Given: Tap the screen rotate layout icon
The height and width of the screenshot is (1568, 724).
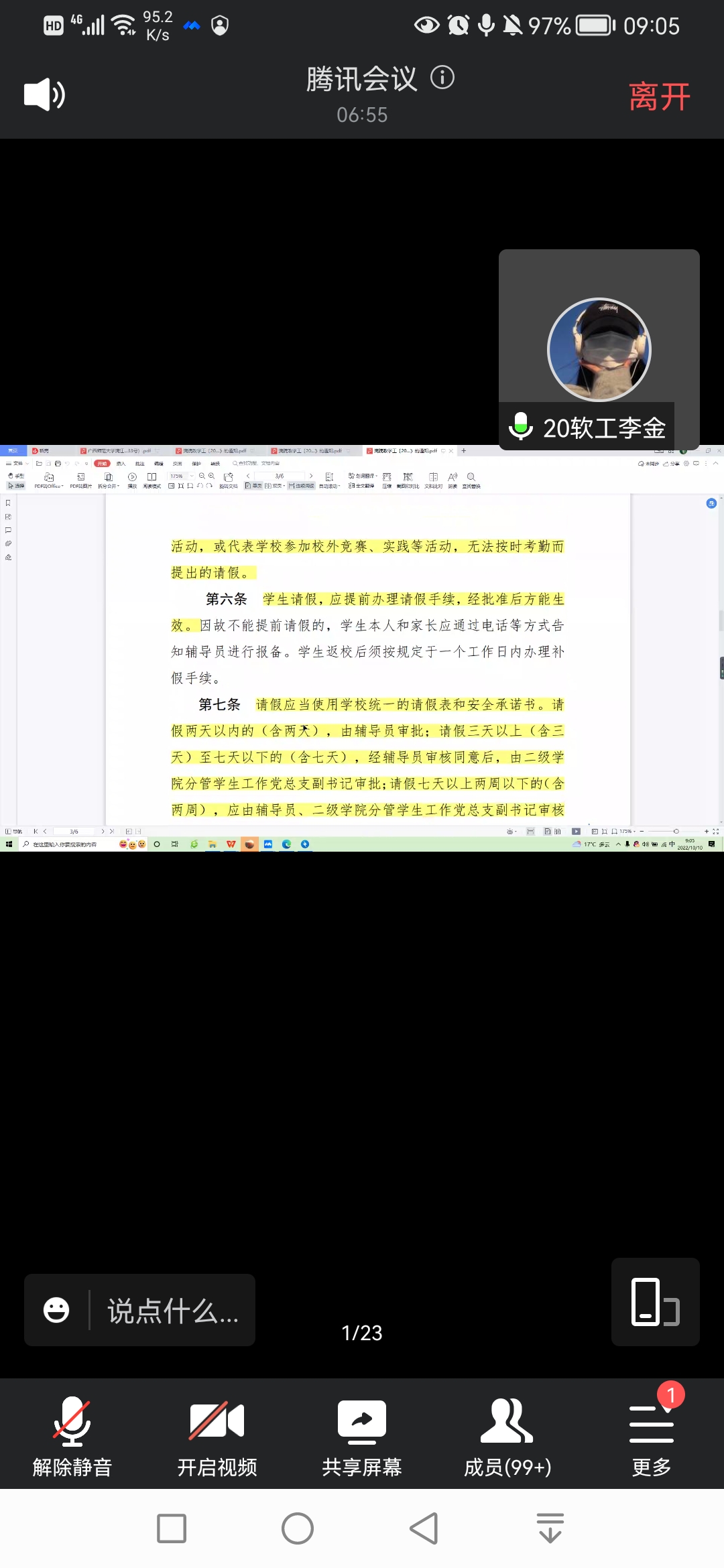Looking at the screenshot, I should pyautogui.click(x=655, y=1302).
